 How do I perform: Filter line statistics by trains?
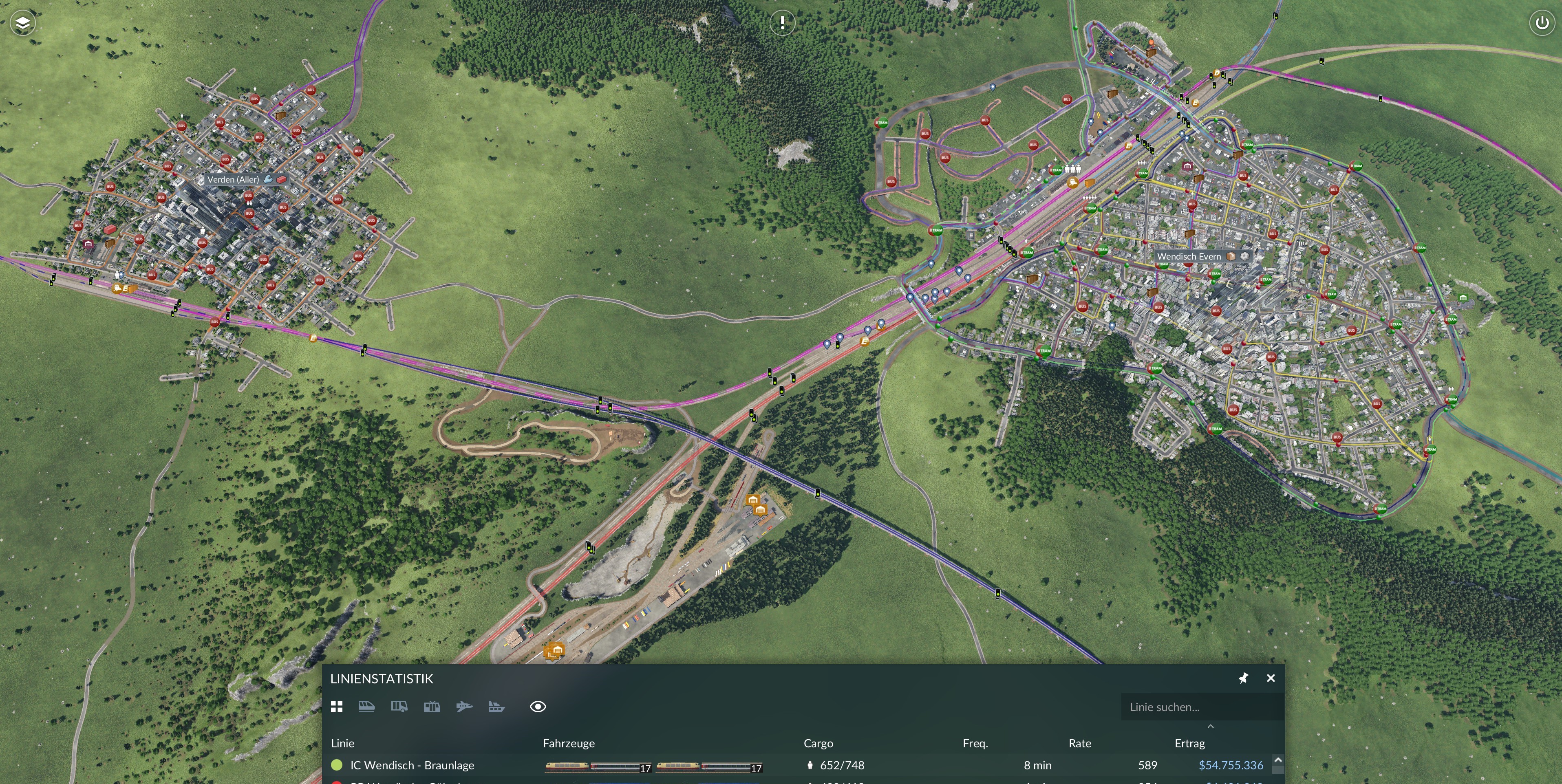[x=366, y=707]
